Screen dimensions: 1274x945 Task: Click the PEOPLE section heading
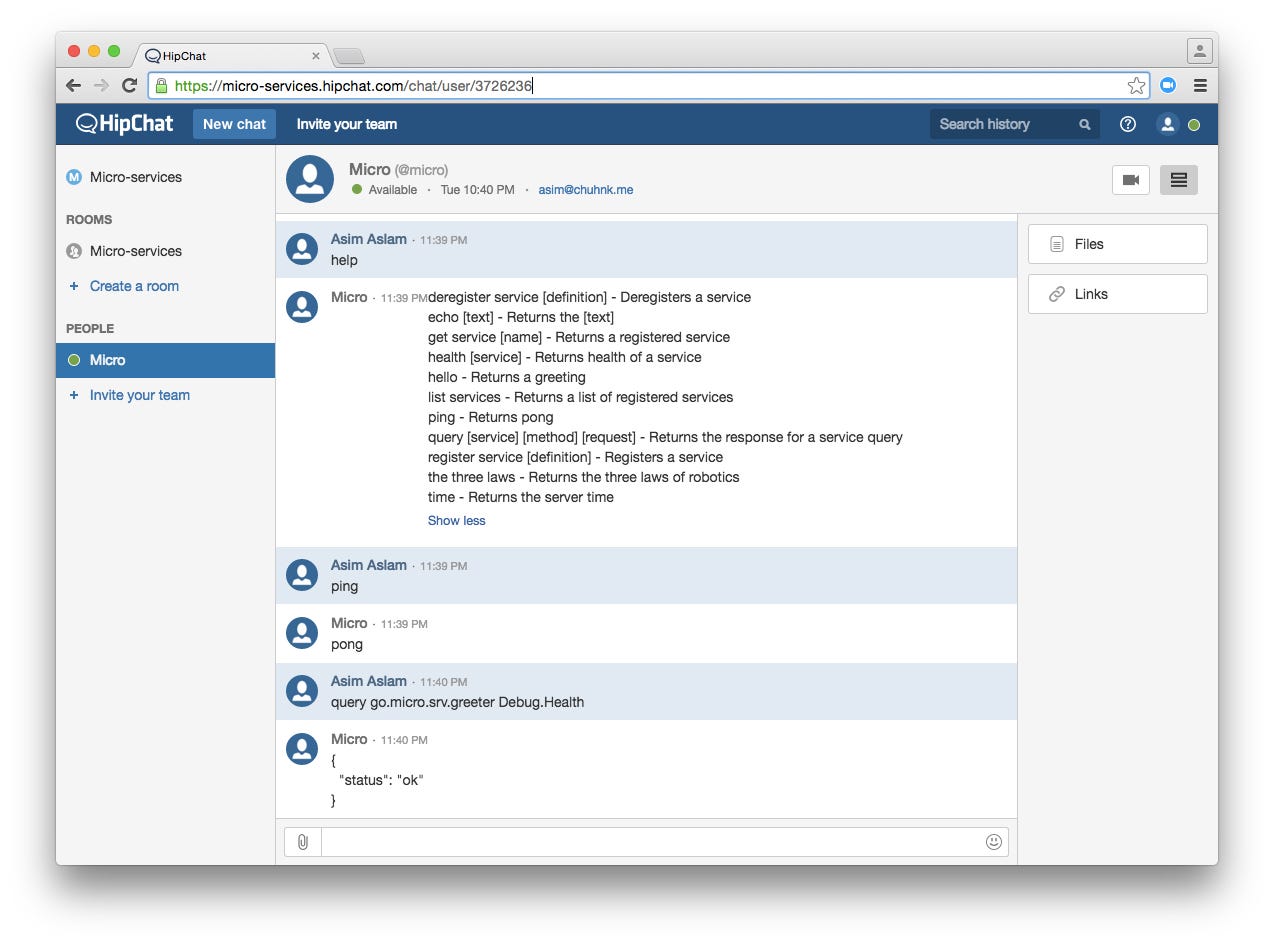tap(90, 329)
